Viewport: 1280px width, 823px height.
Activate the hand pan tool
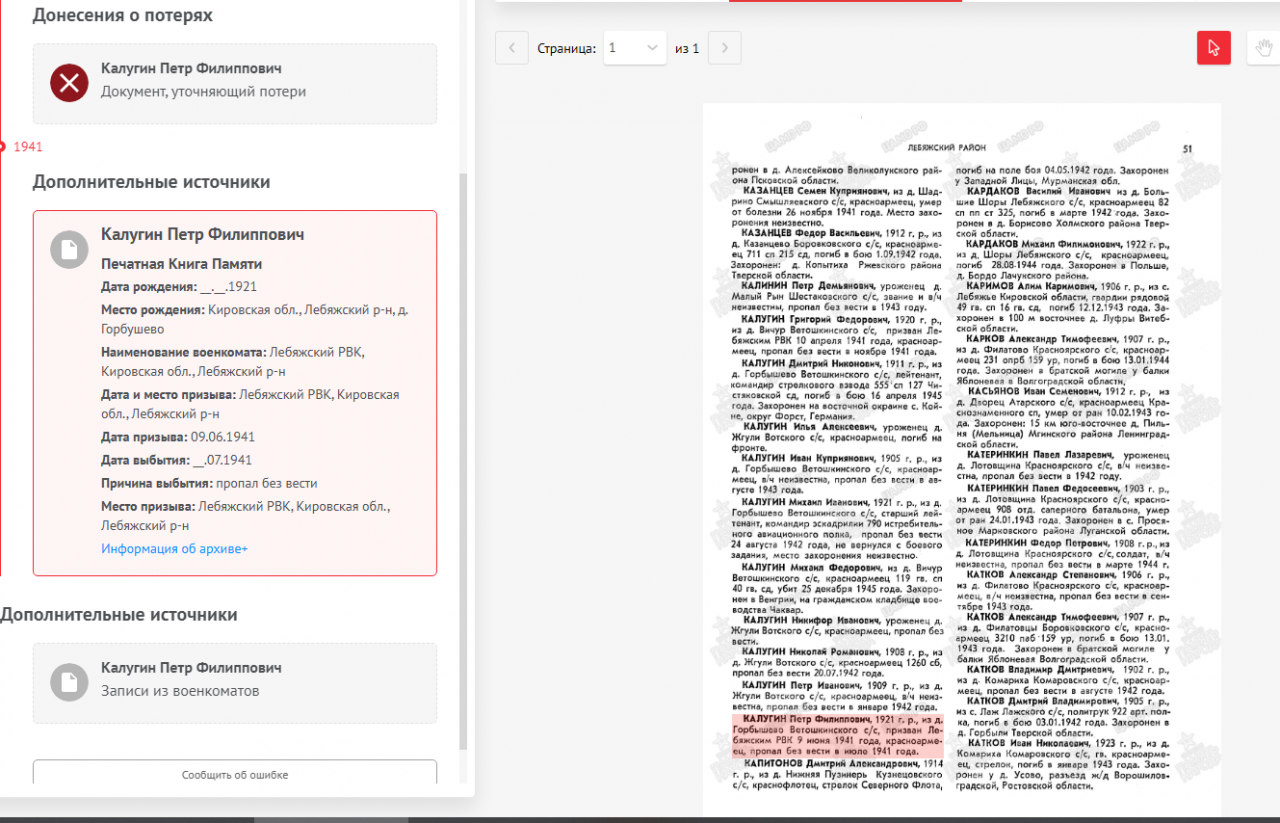click(x=1264, y=48)
